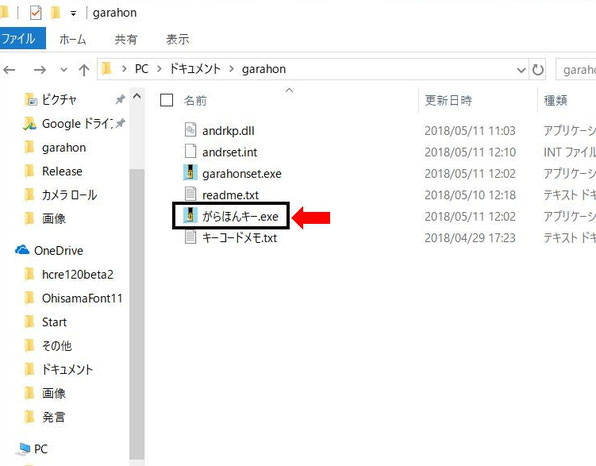Image resolution: width=596 pixels, height=466 pixels.
Task: Go up one folder level
Action: point(84,70)
